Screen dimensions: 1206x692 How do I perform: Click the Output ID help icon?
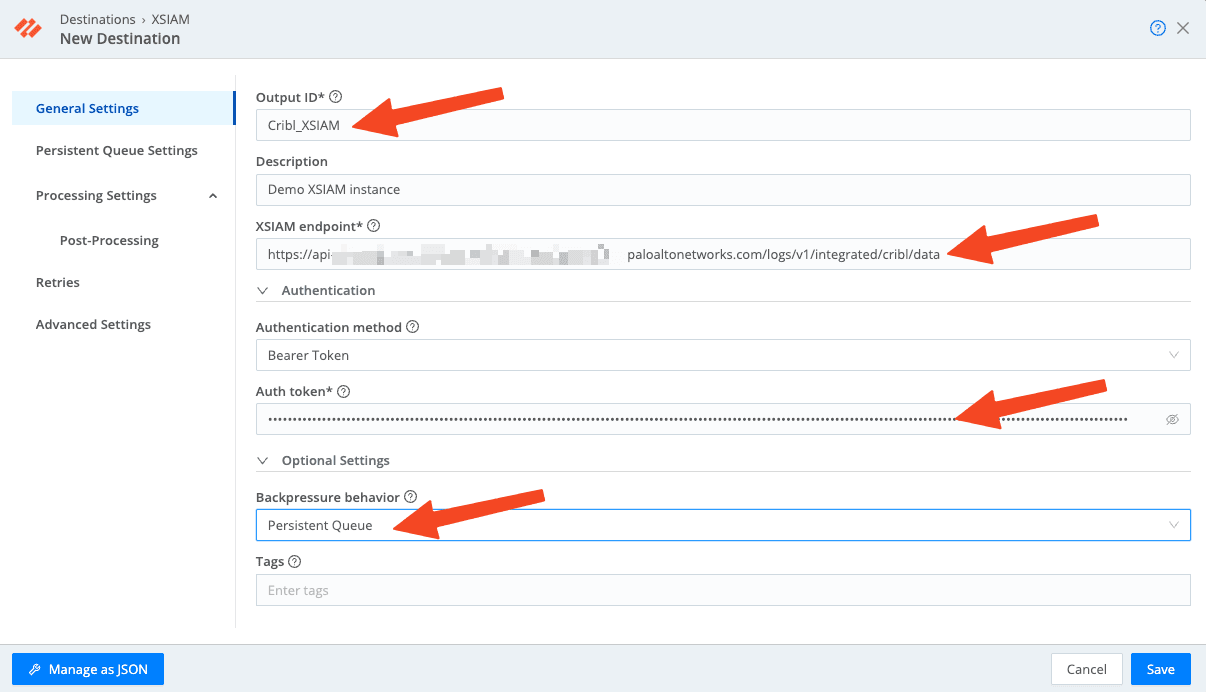[x=336, y=97]
